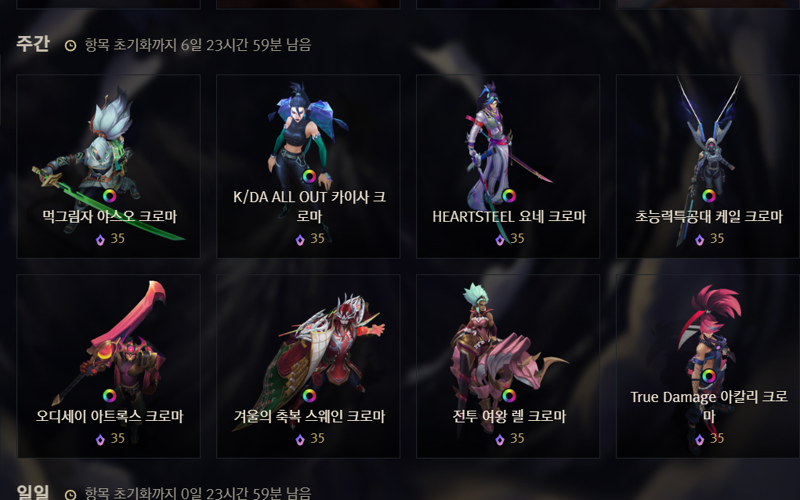Image resolution: width=800 pixels, height=500 pixels.
Task: Click 35 price on 겨울의 축복 스웨인 크로마
Action: 317,438
